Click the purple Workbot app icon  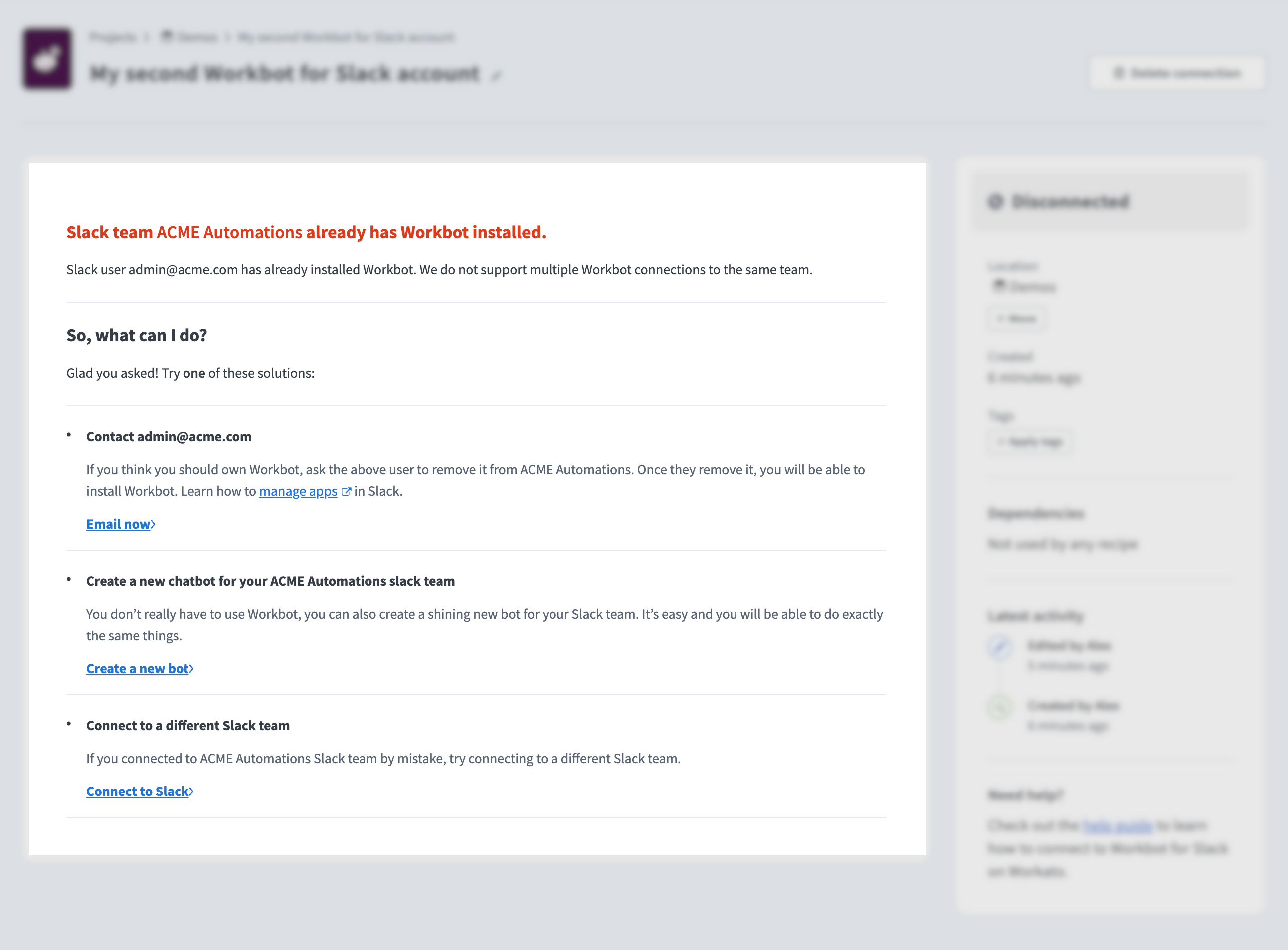tap(48, 60)
